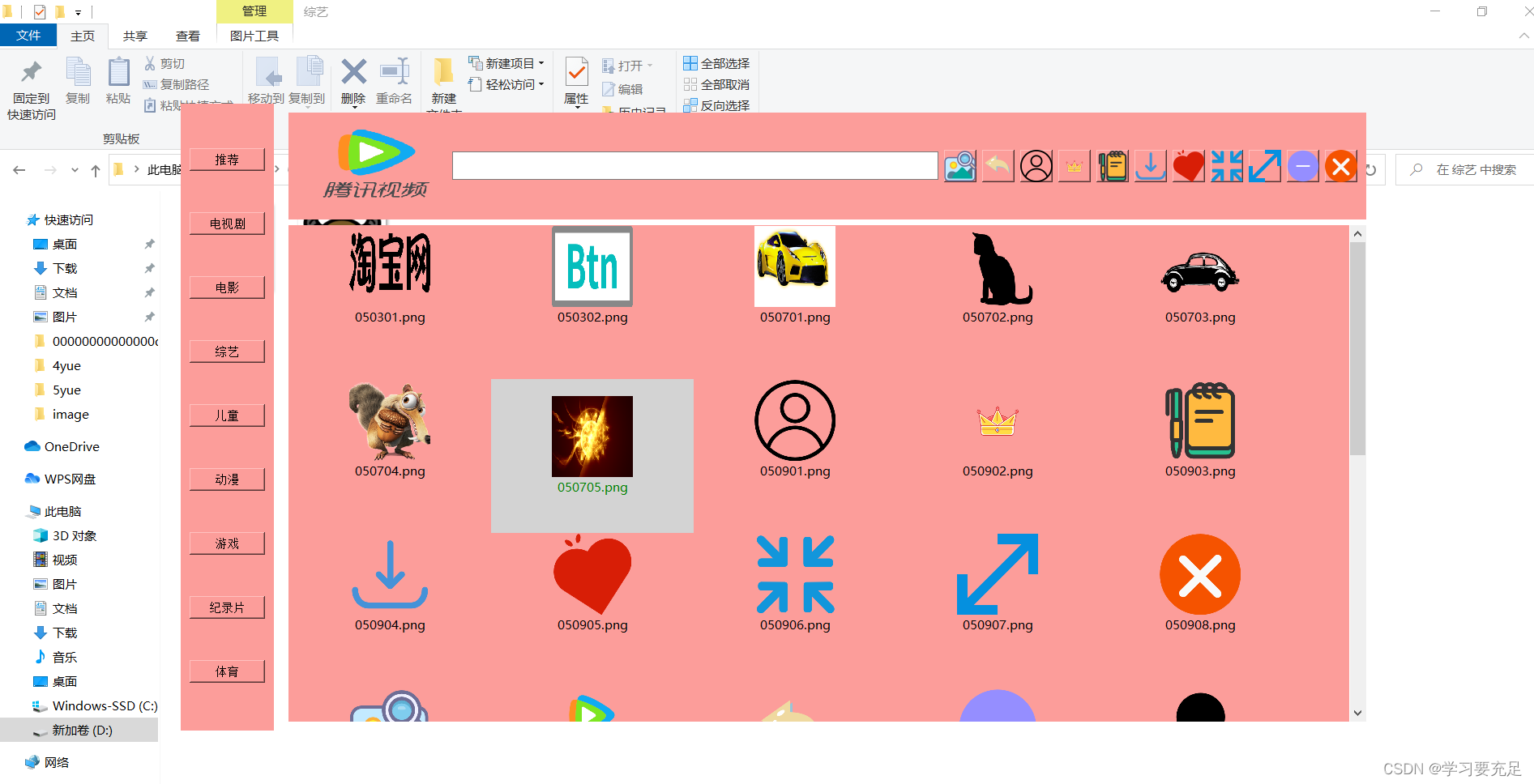Select the user profile icon
1534x784 pixels.
tap(1036, 165)
